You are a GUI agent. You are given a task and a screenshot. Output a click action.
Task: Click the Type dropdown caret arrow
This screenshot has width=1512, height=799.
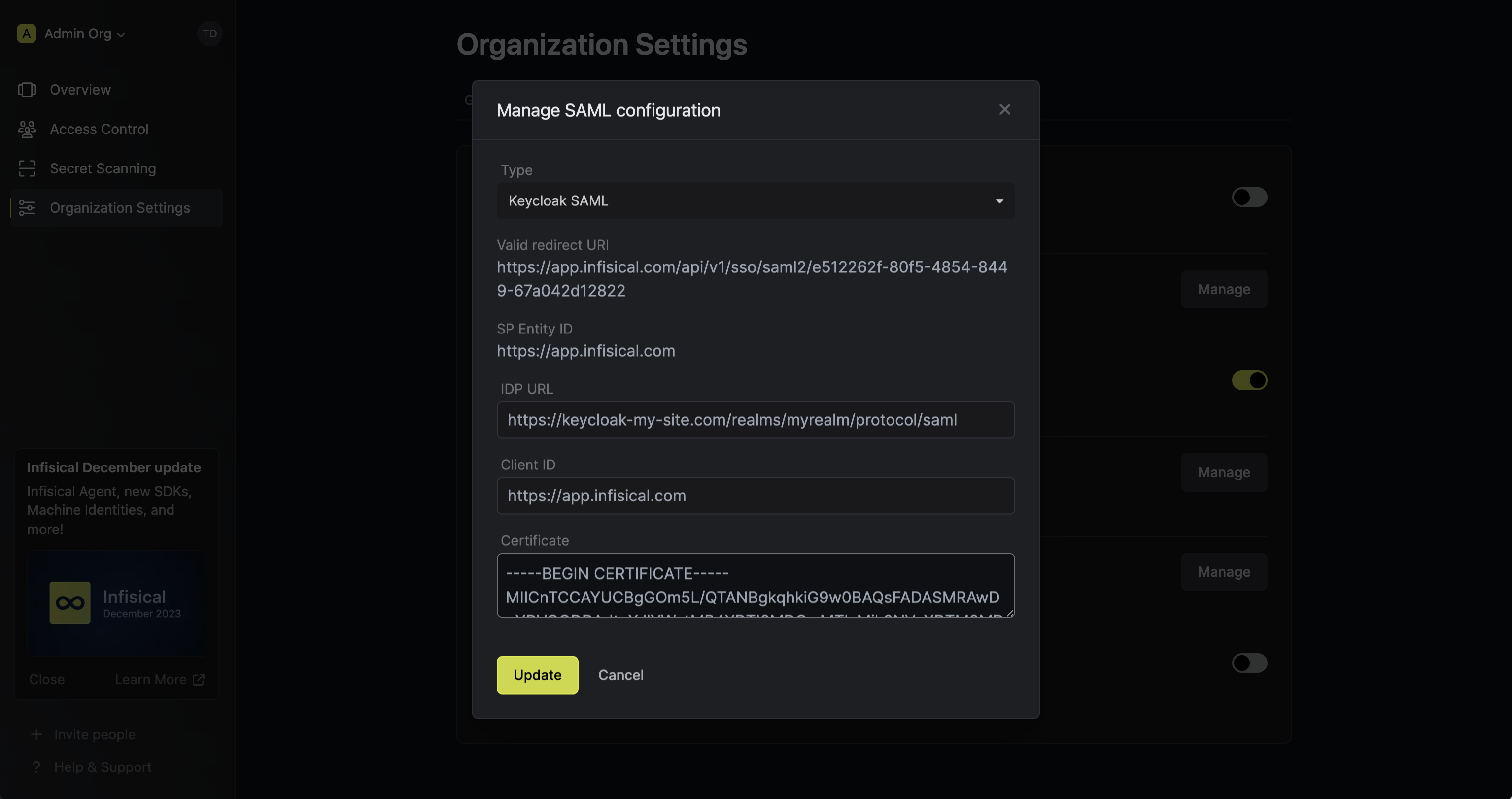(x=999, y=200)
